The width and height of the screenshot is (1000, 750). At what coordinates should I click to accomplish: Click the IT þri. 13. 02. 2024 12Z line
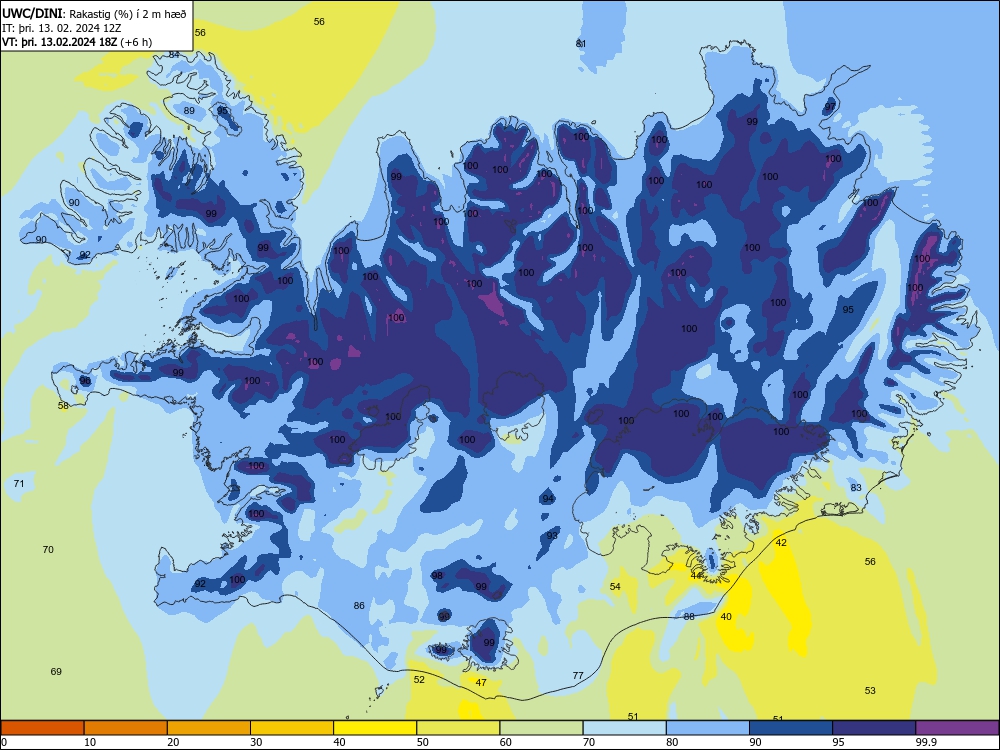pos(62,28)
